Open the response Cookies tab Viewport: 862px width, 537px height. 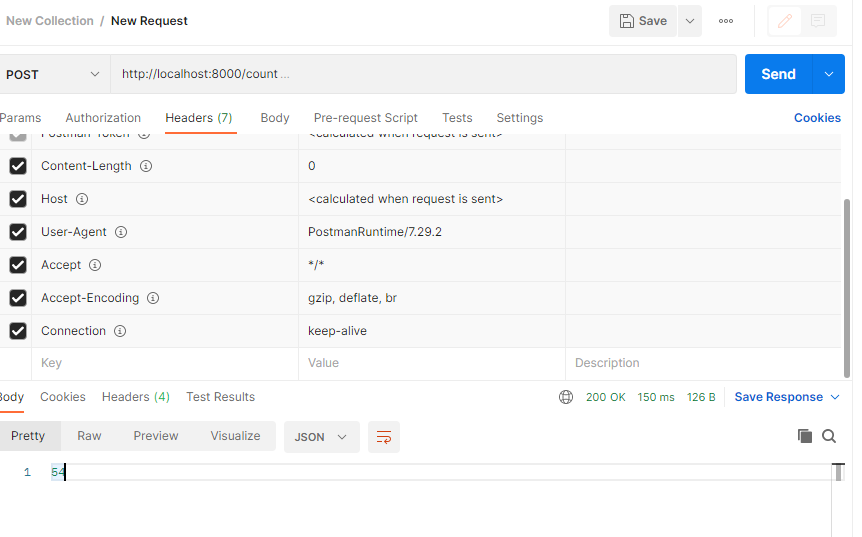click(63, 397)
